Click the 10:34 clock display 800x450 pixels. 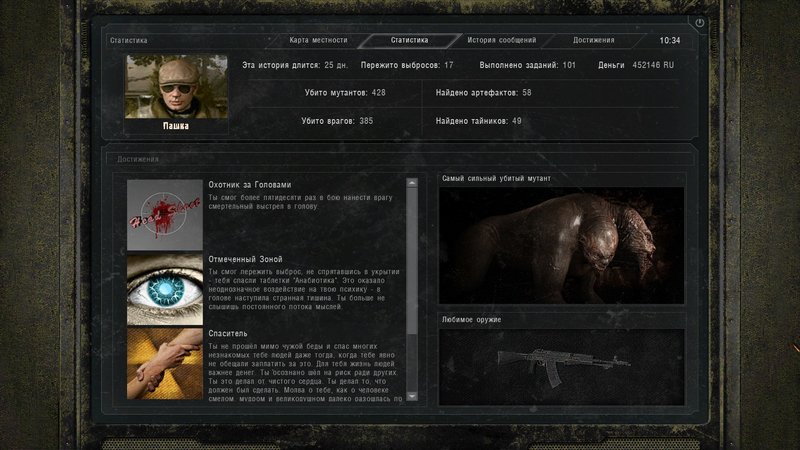670,41
